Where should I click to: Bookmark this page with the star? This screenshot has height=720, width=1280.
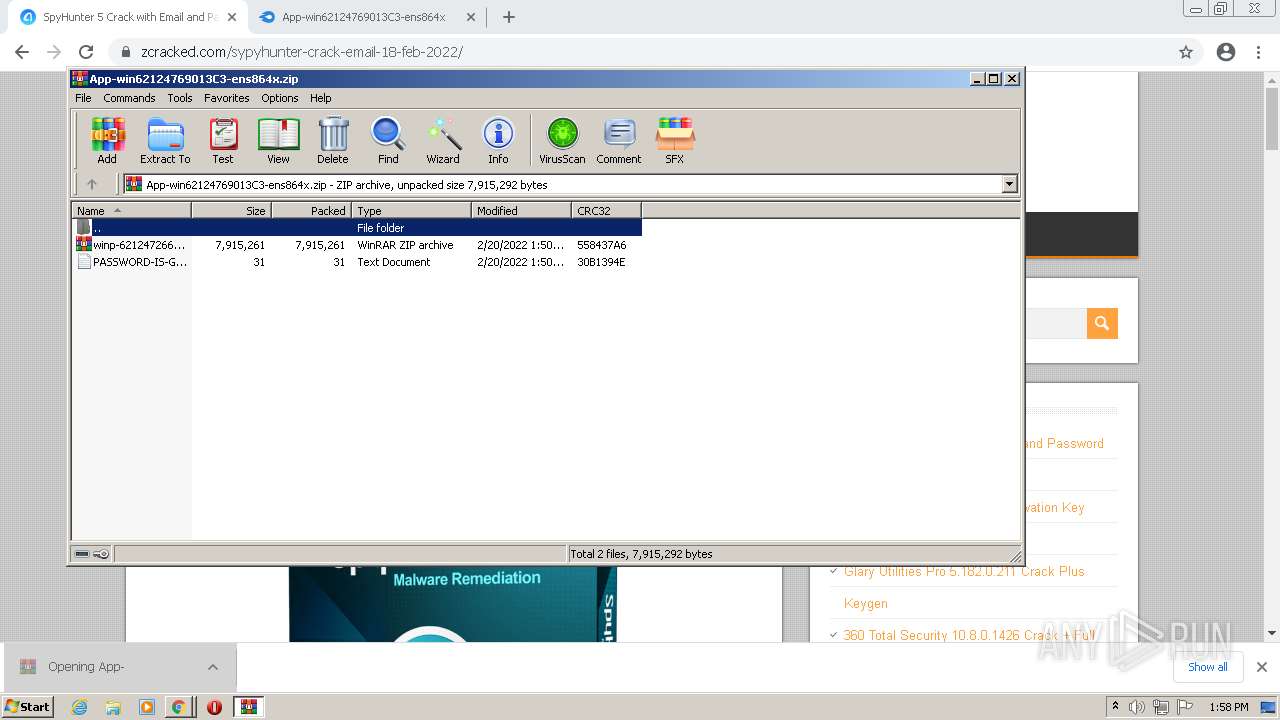point(1186,52)
